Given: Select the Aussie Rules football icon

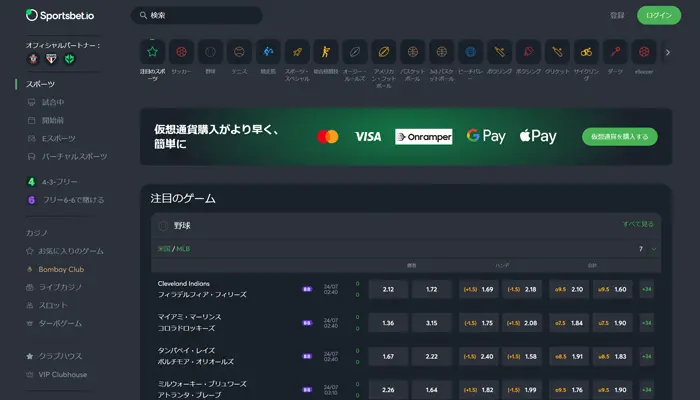Looking at the screenshot, I should (x=355, y=52).
